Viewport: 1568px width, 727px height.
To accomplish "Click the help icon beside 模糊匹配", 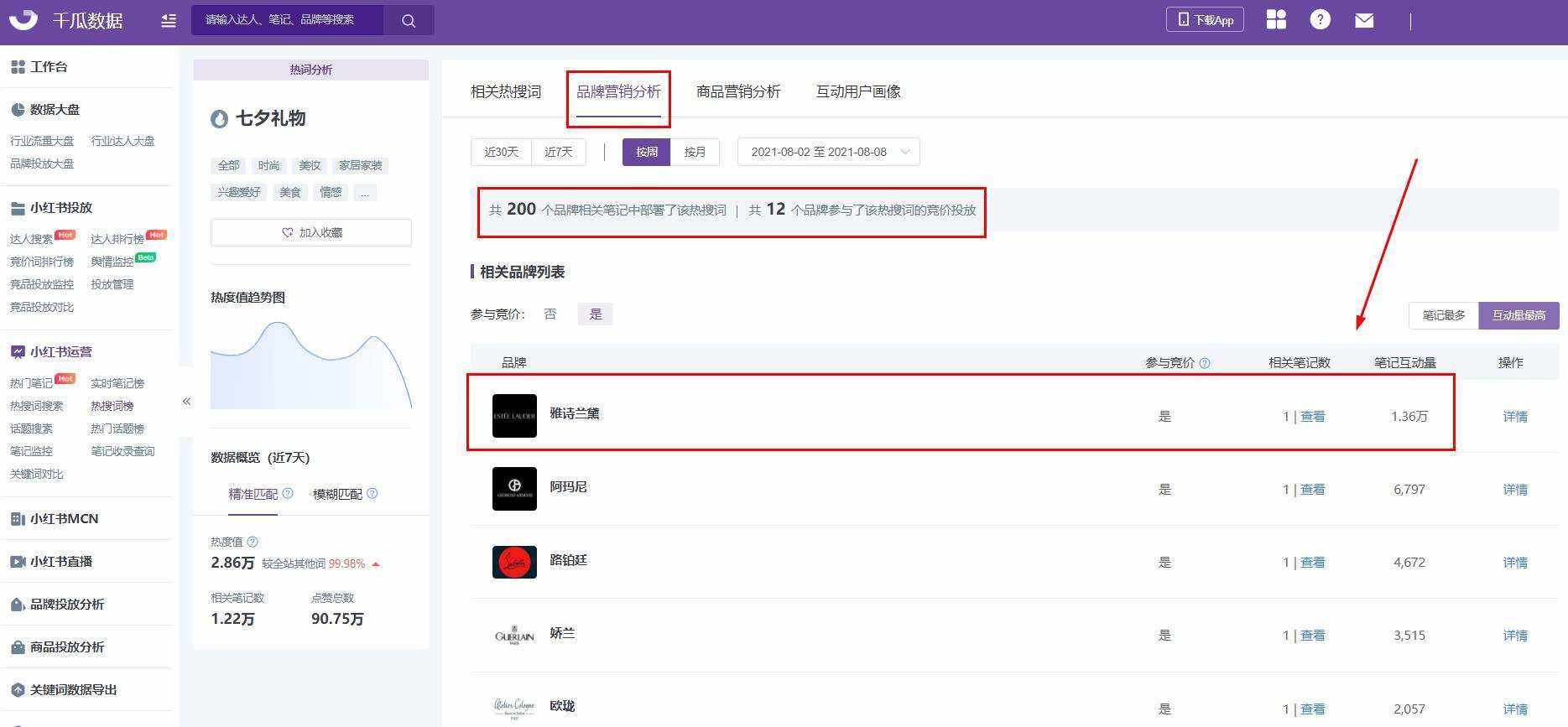I will click(x=372, y=494).
